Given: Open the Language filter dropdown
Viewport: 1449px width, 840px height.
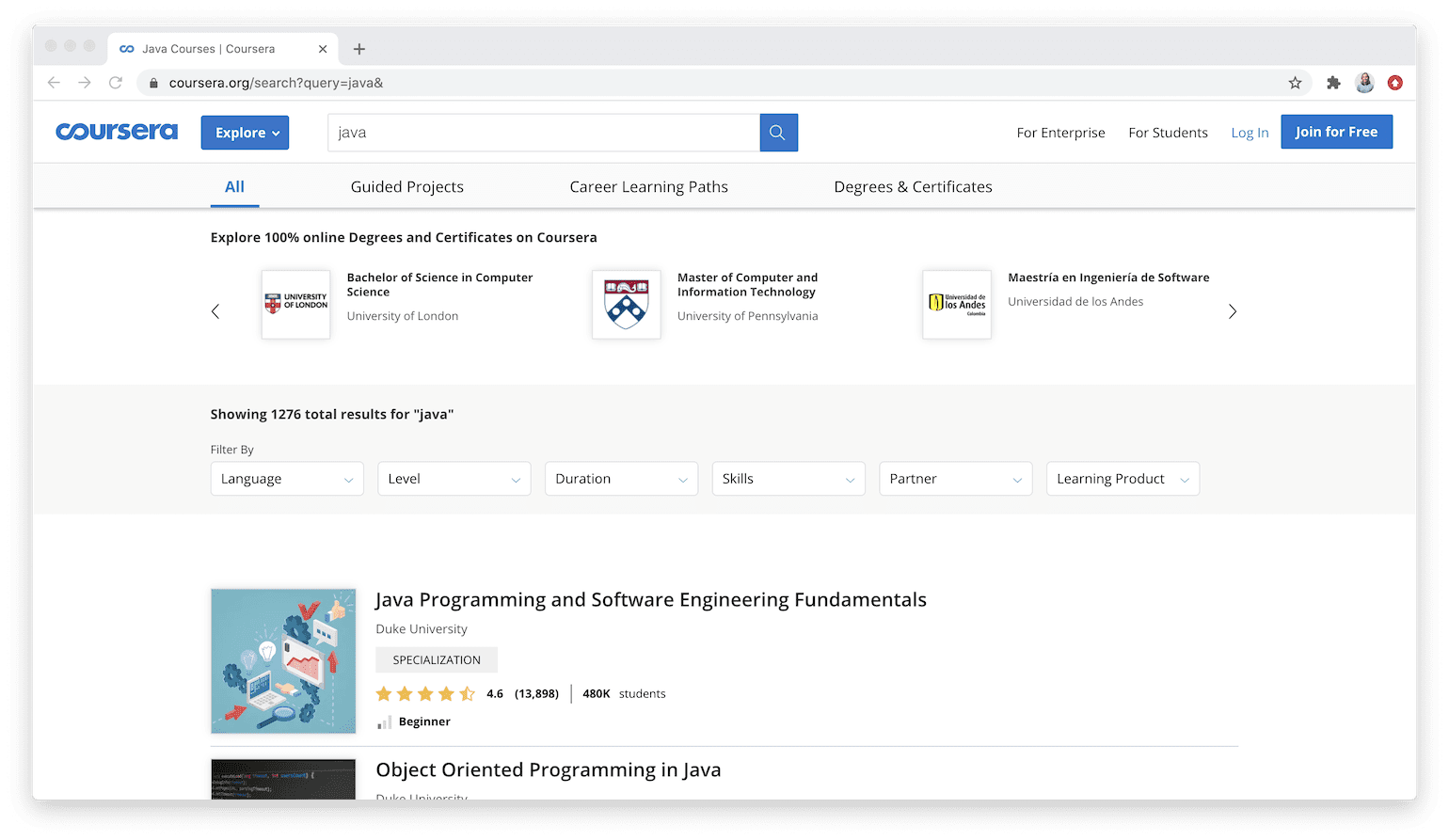Looking at the screenshot, I should click(286, 478).
